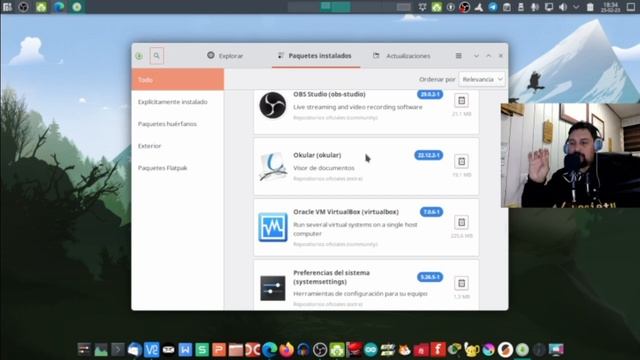Click the system settings sliders logo
This screenshot has height=360, width=640.
point(273,288)
